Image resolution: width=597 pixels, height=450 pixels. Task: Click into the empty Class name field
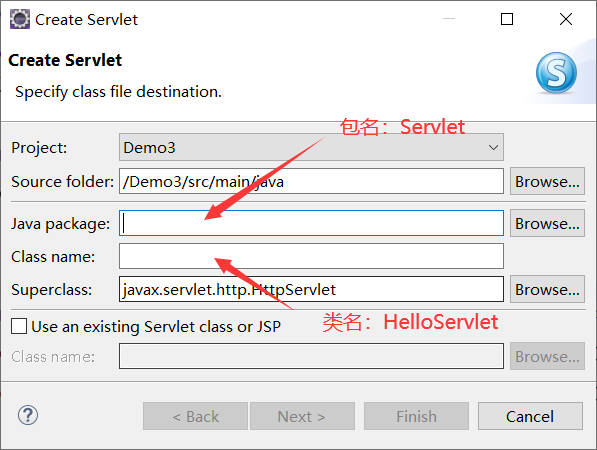(x=311, y=256)
